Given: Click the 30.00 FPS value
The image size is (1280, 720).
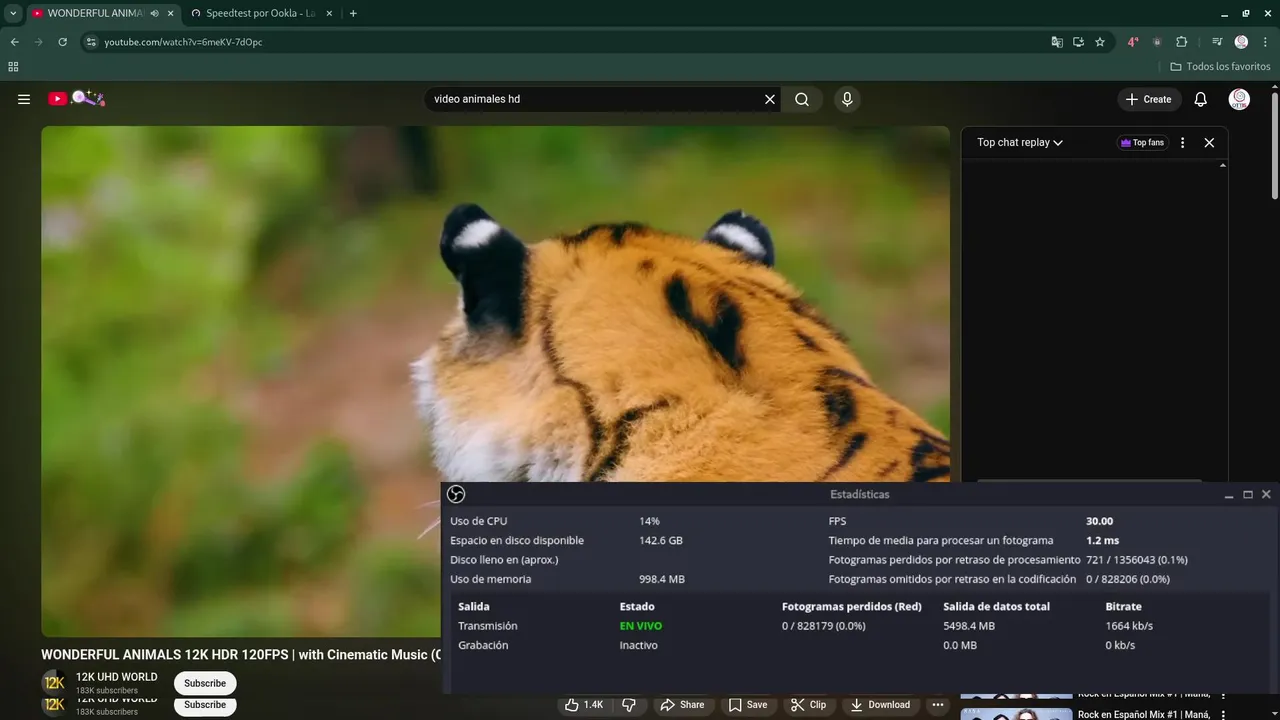Looking at the screenshot, I should pyautogui.click(x=1099, y=521).
